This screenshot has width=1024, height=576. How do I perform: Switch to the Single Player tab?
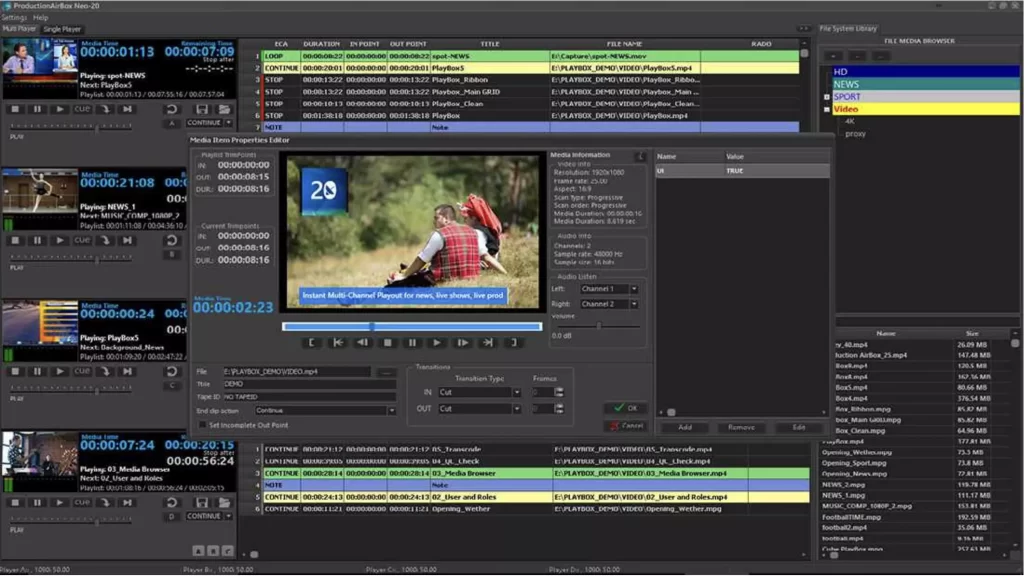[62, 30]
